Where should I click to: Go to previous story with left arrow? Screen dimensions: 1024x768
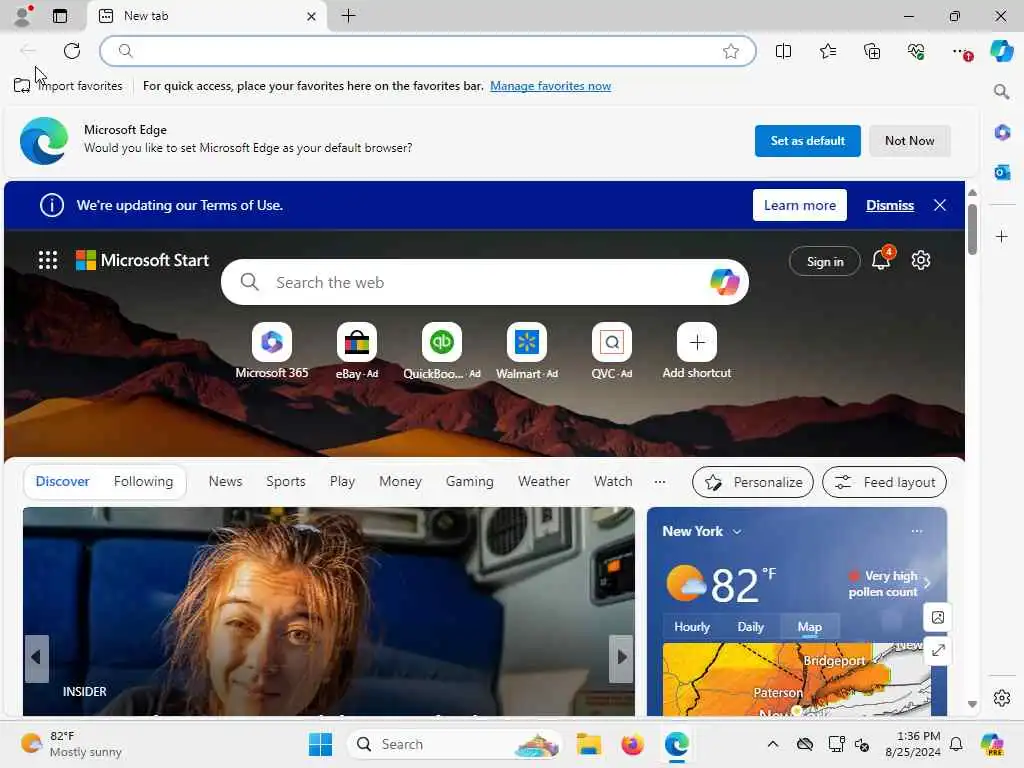(37, 658)
